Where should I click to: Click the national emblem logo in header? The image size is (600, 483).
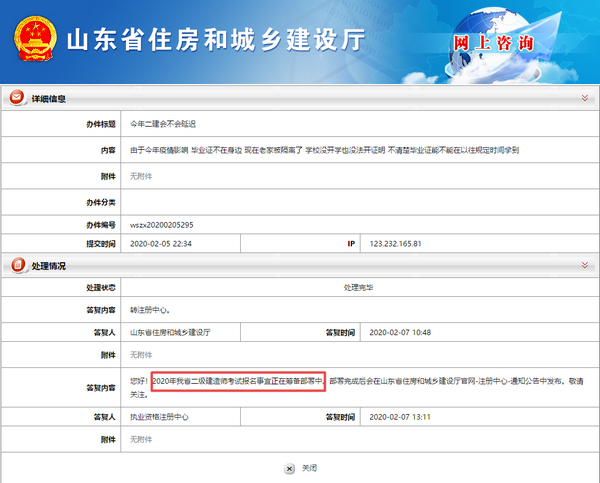33,40
